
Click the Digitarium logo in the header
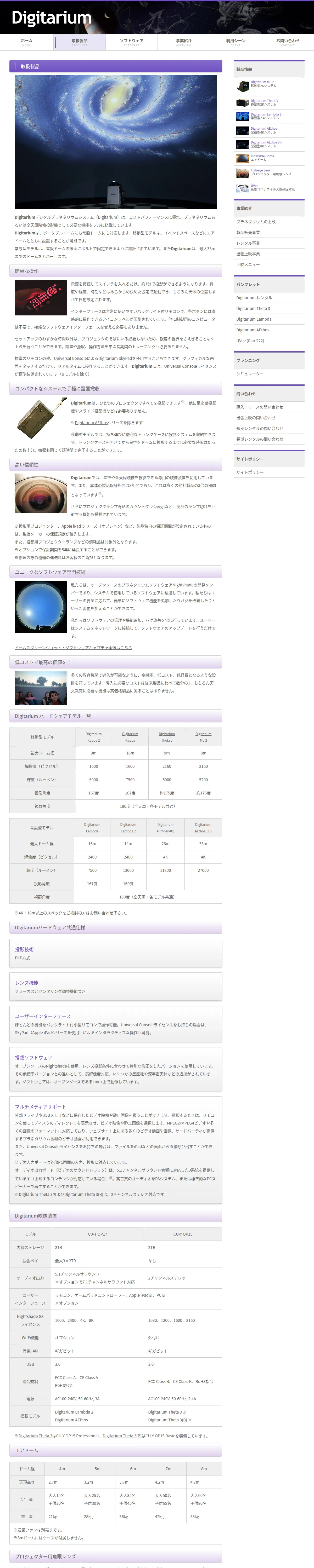coord(51,18)
